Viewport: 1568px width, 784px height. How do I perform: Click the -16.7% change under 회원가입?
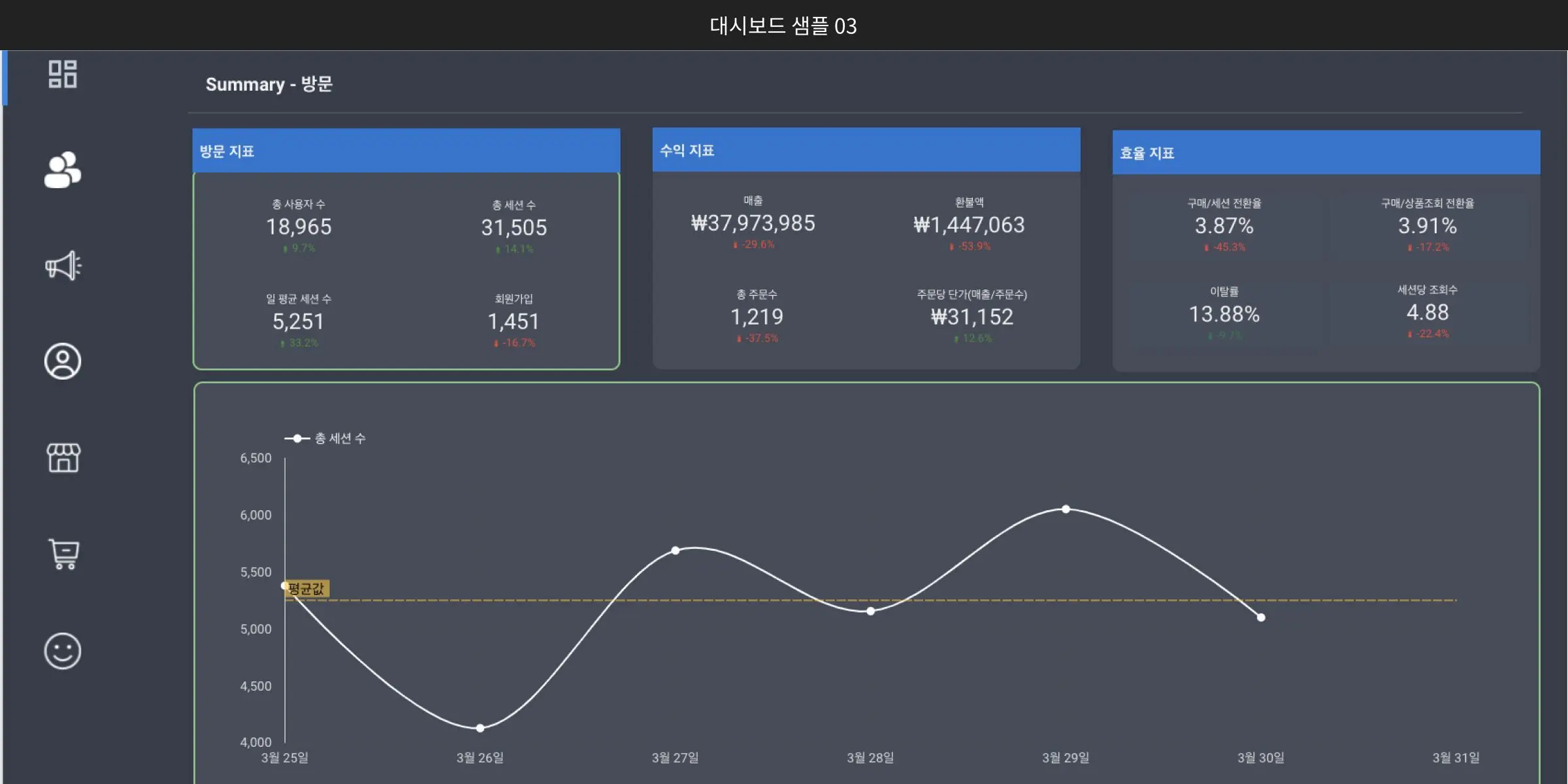(514, 343)
